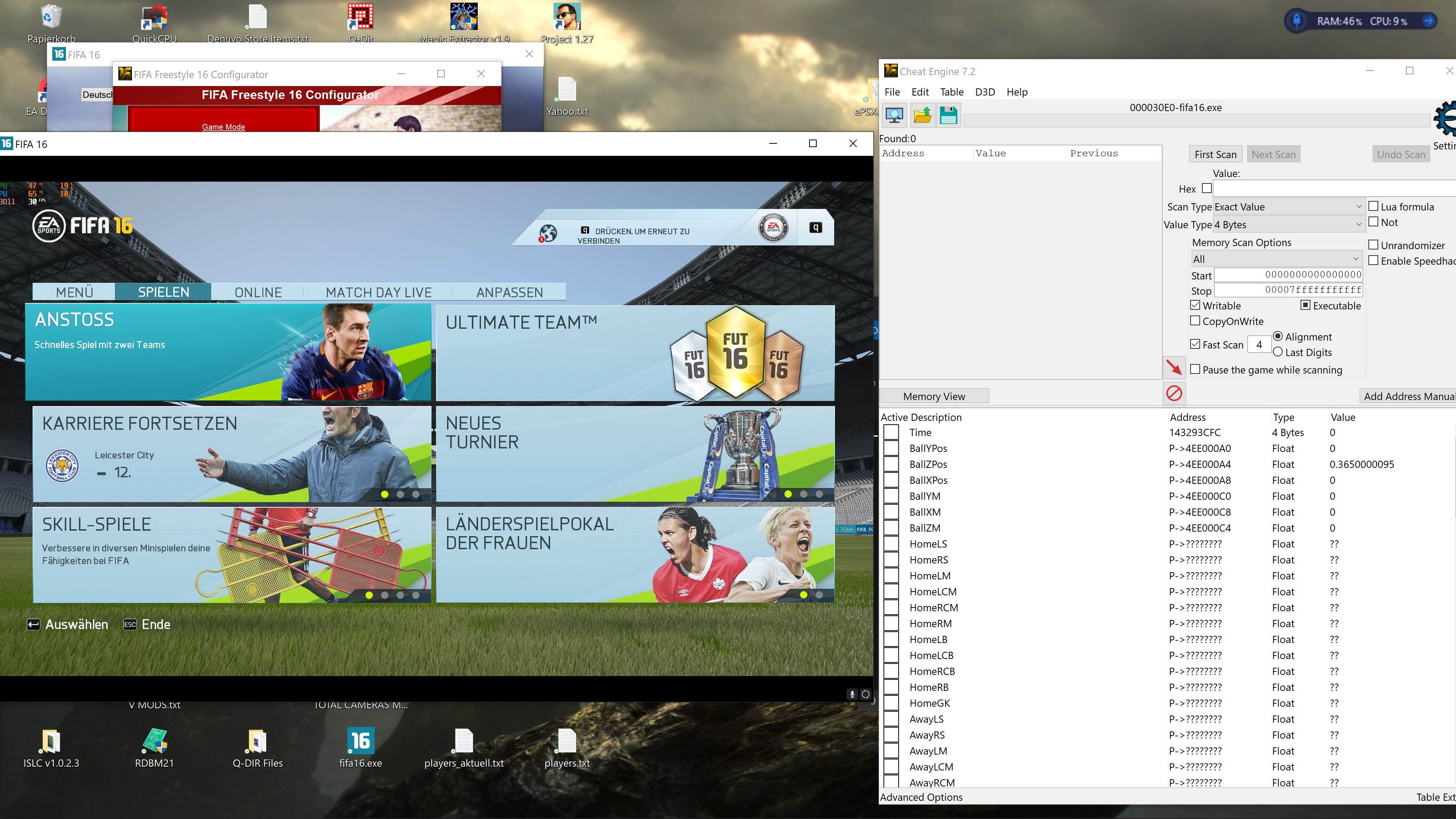
Task: Click the save table floppy icon
Action: click(948, 115)
